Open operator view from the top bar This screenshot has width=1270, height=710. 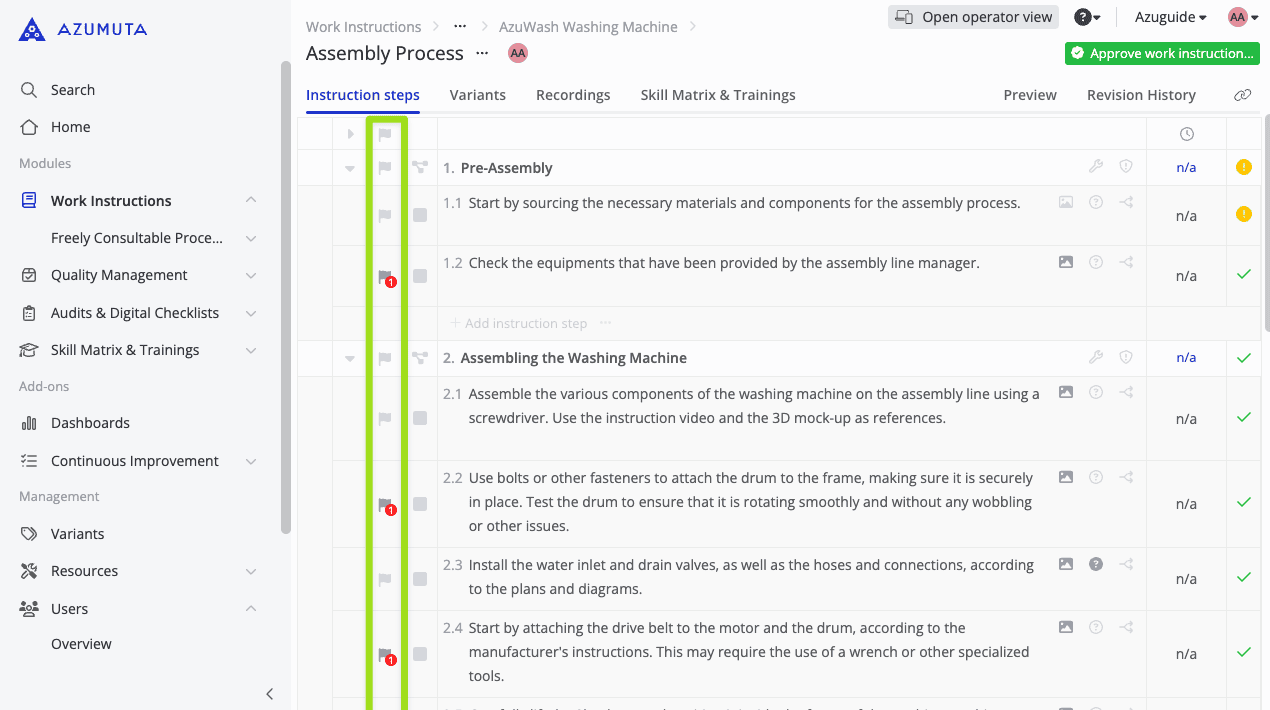(972, 17)
